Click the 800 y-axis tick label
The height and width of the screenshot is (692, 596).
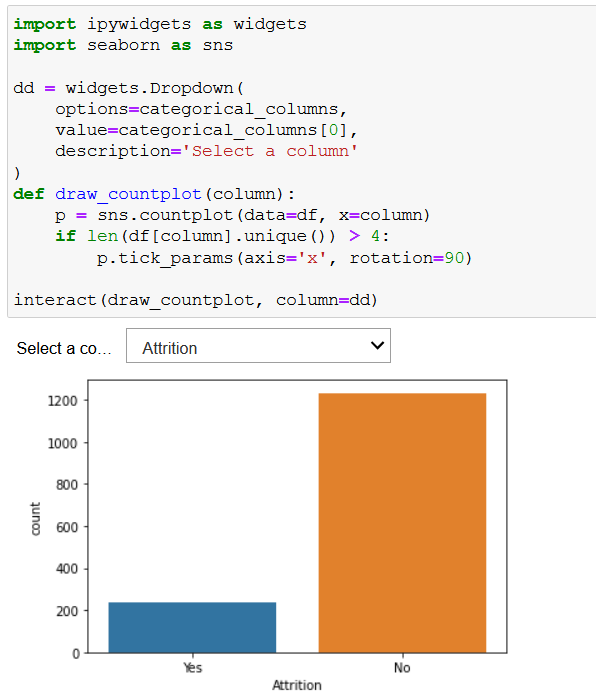pos(67,485)
